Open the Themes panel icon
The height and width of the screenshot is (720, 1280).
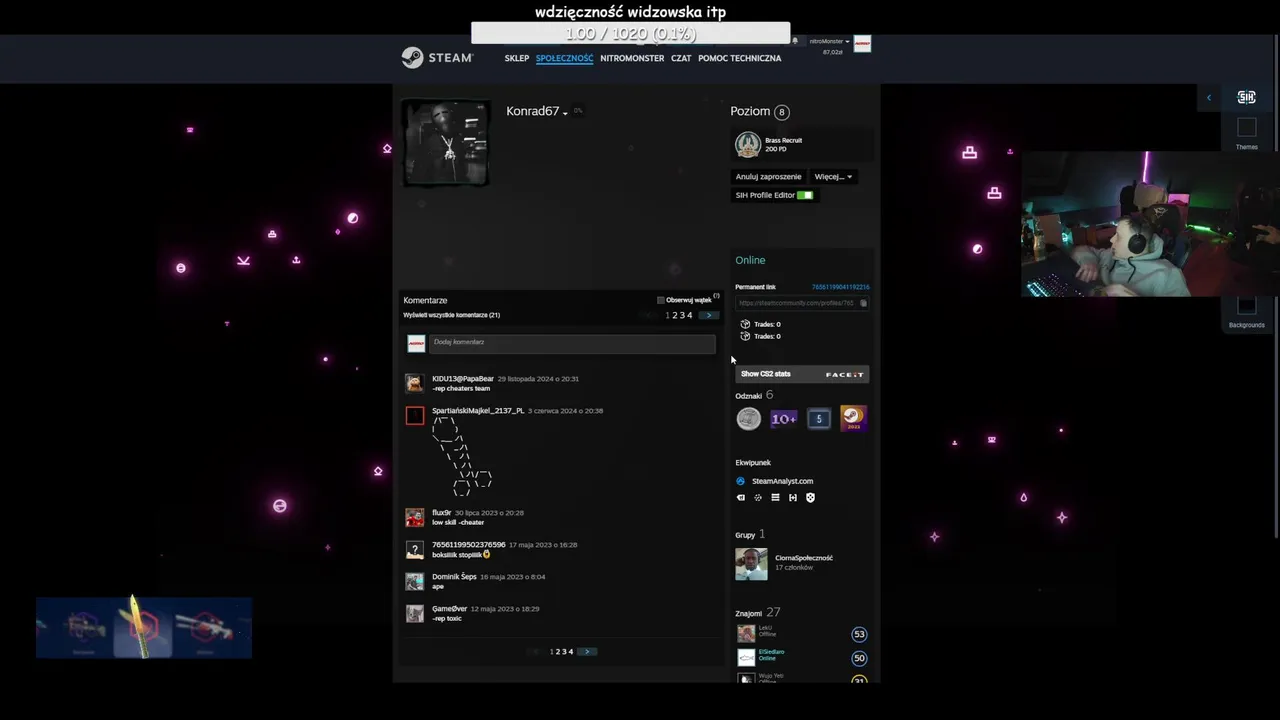coord(1246,127)
